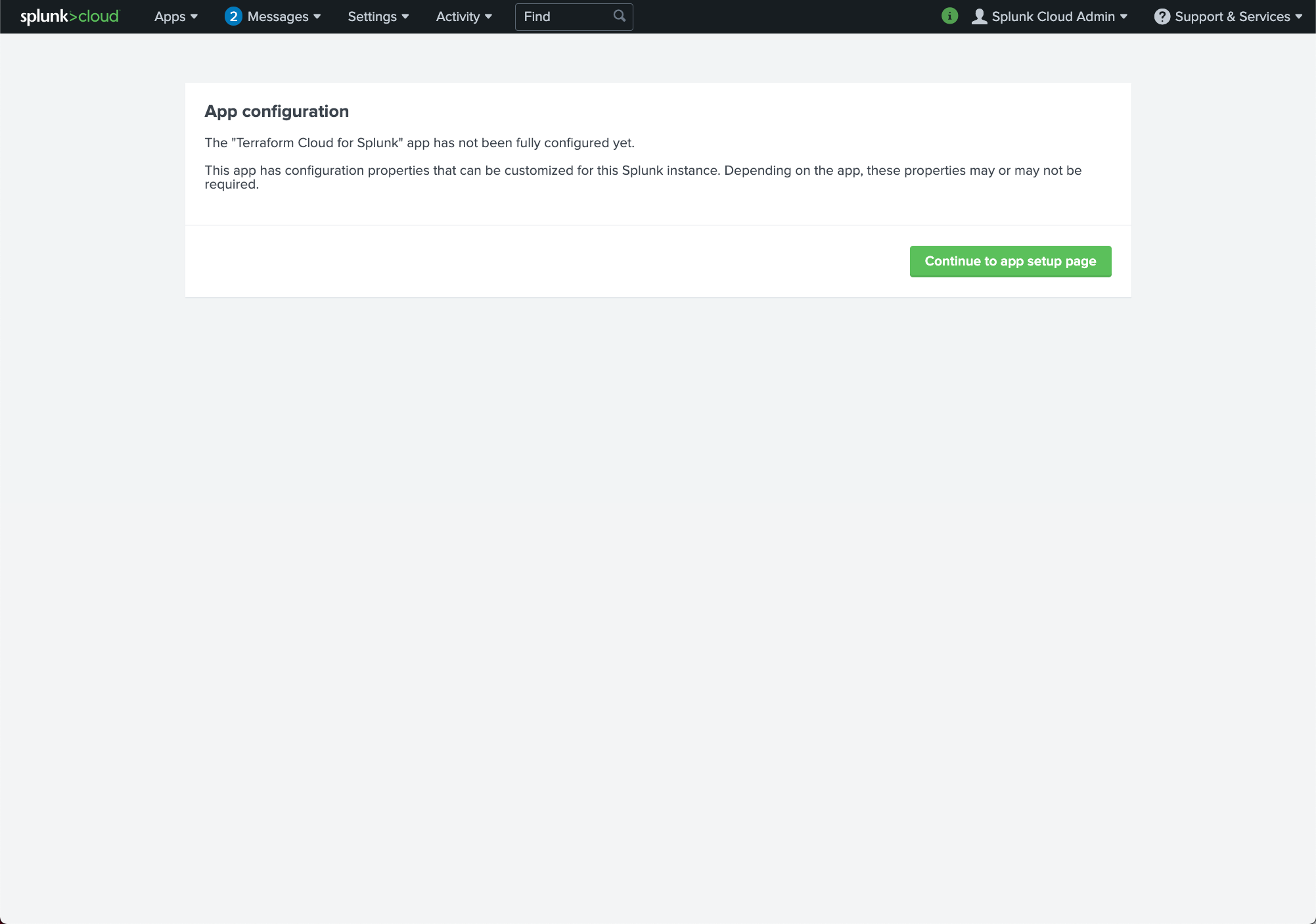1316x924 pixels.
Task: Click the search magnifier icon in Find box
Action: (x=619, y=16)
